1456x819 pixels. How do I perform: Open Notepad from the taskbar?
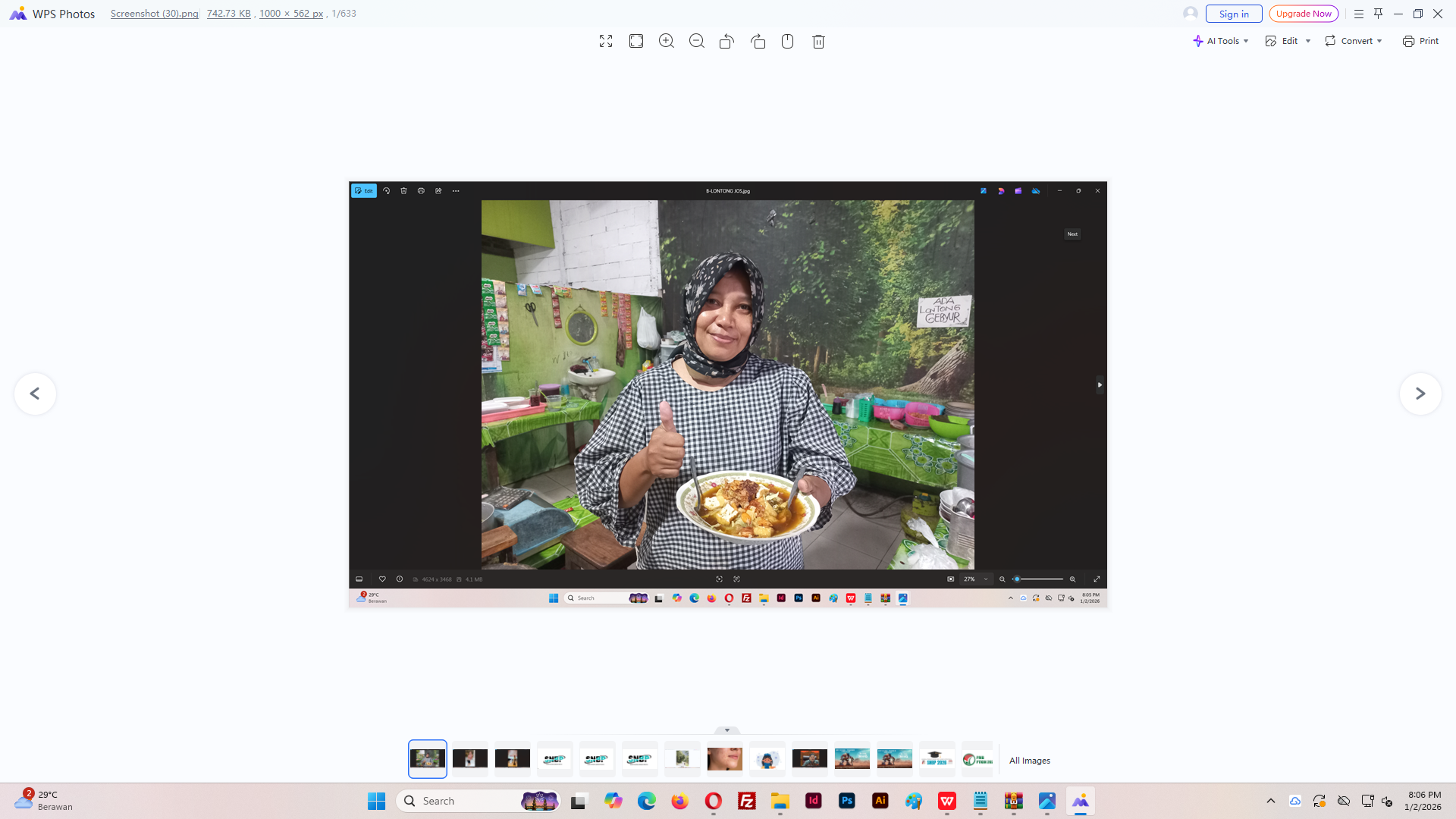coord(981,801)
